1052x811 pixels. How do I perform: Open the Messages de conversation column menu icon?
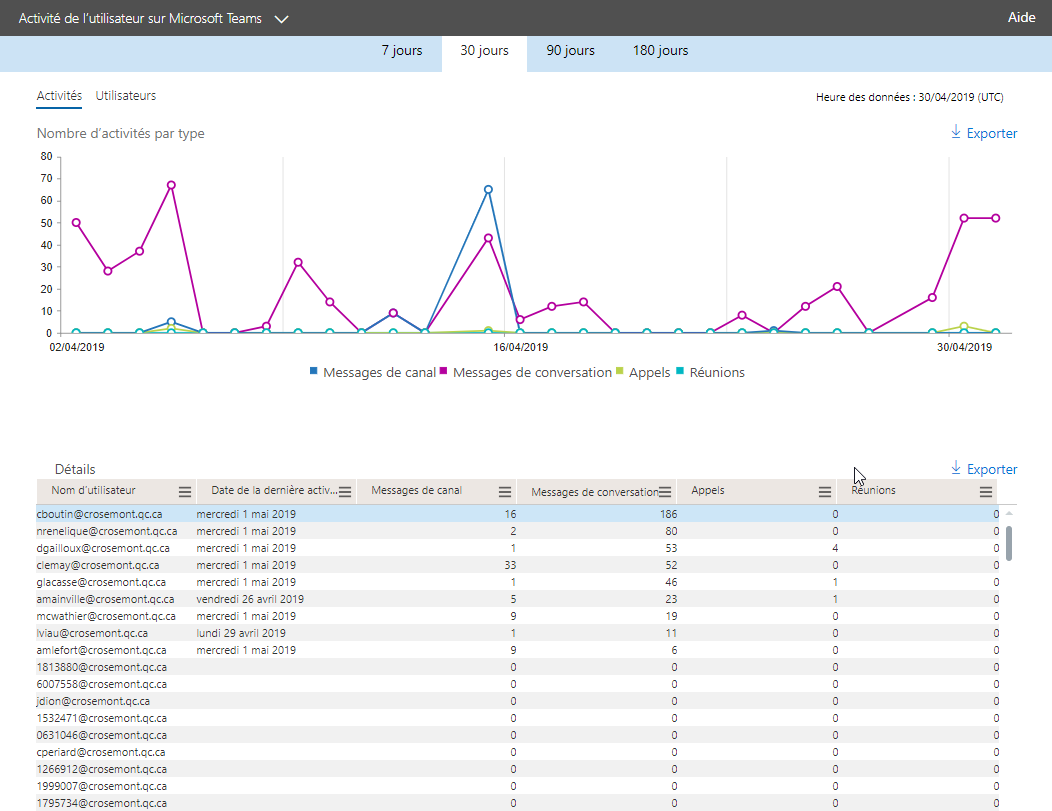click(x=665, y=492)
